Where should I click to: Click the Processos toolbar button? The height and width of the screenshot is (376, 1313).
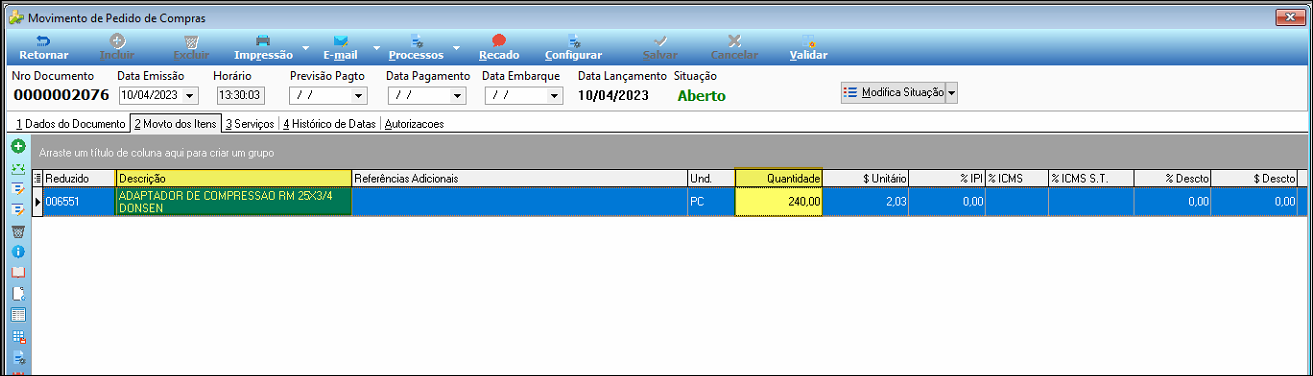tap(416, 47)
